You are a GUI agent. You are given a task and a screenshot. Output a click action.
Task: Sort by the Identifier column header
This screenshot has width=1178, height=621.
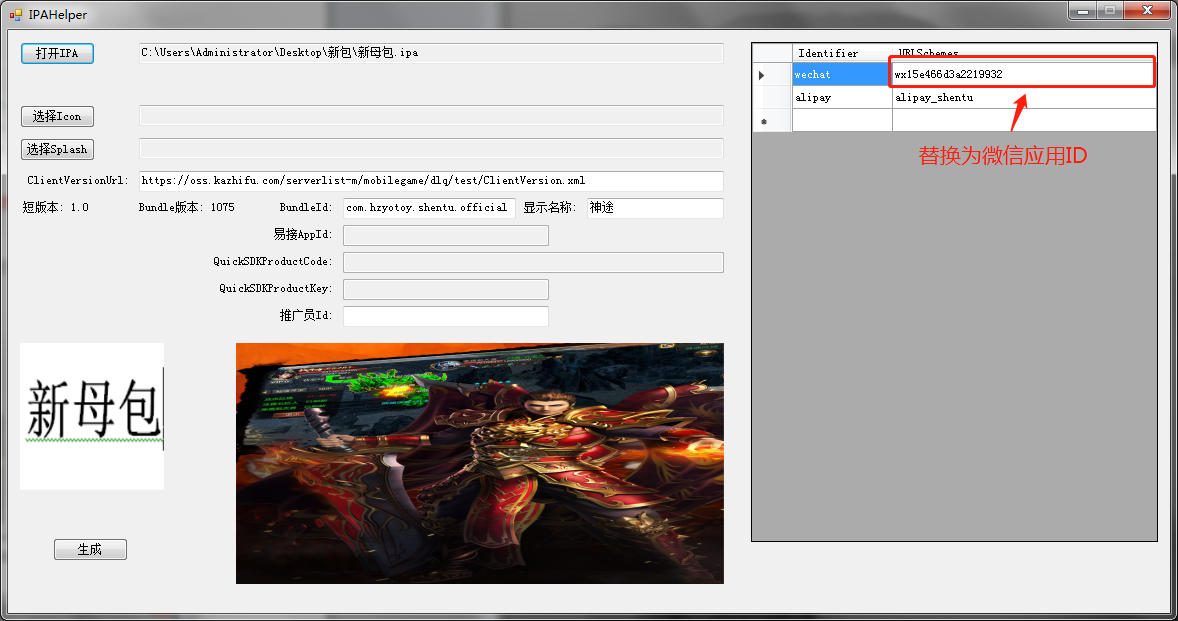tap(842, 53)
